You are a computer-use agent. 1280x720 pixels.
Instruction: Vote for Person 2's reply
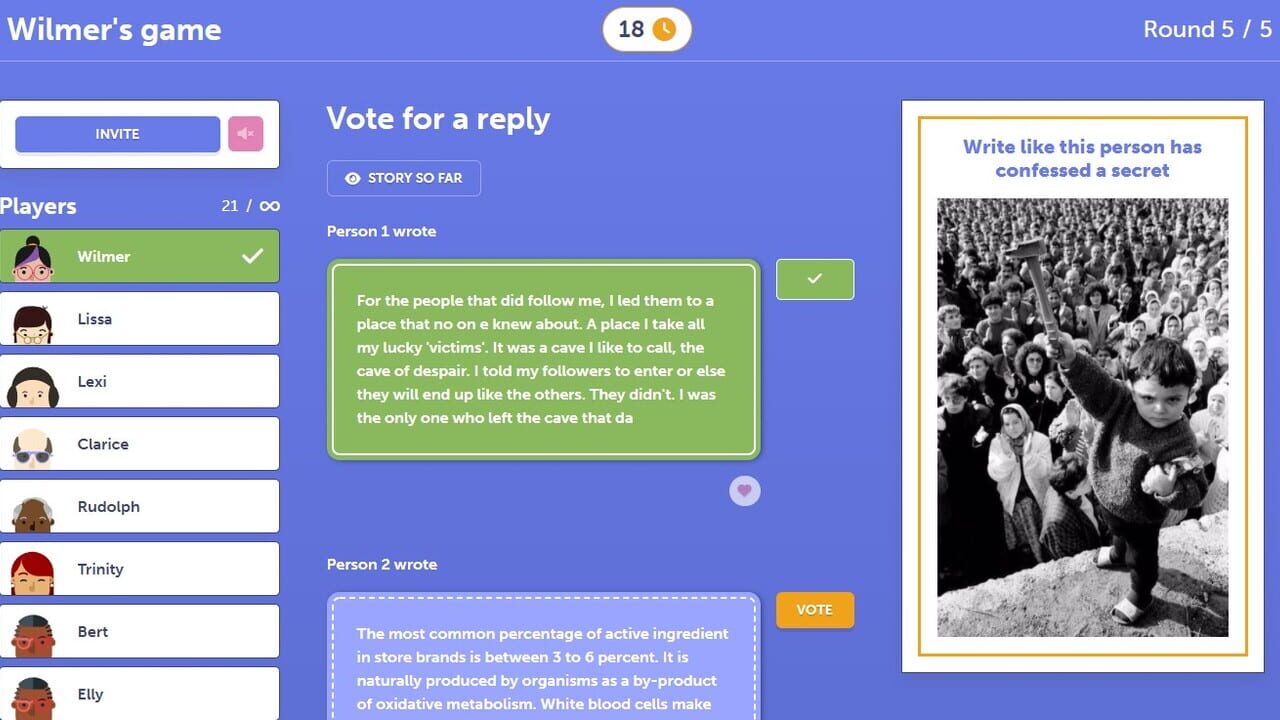(815, 610)
